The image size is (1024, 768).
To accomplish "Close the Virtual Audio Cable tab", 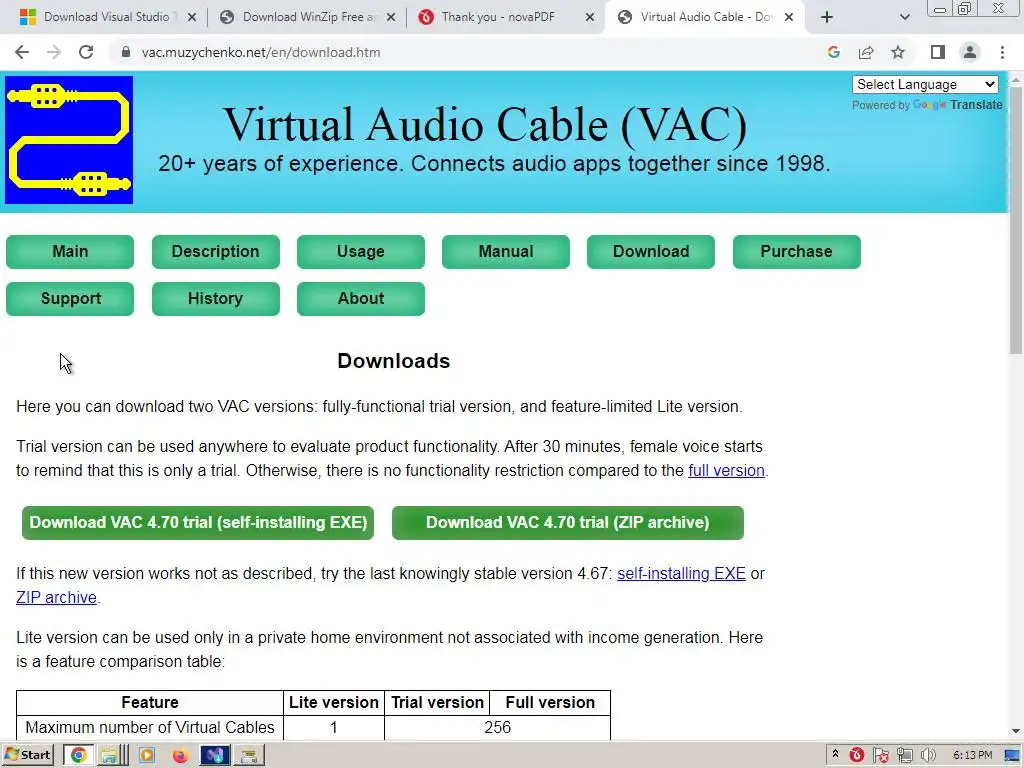I will coord(789,17).
